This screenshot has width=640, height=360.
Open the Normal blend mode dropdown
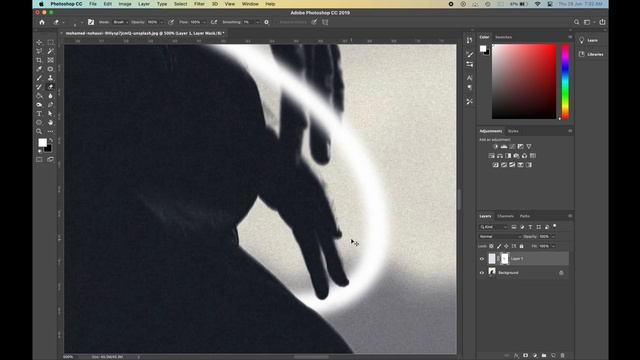click(x=500, y=236)
